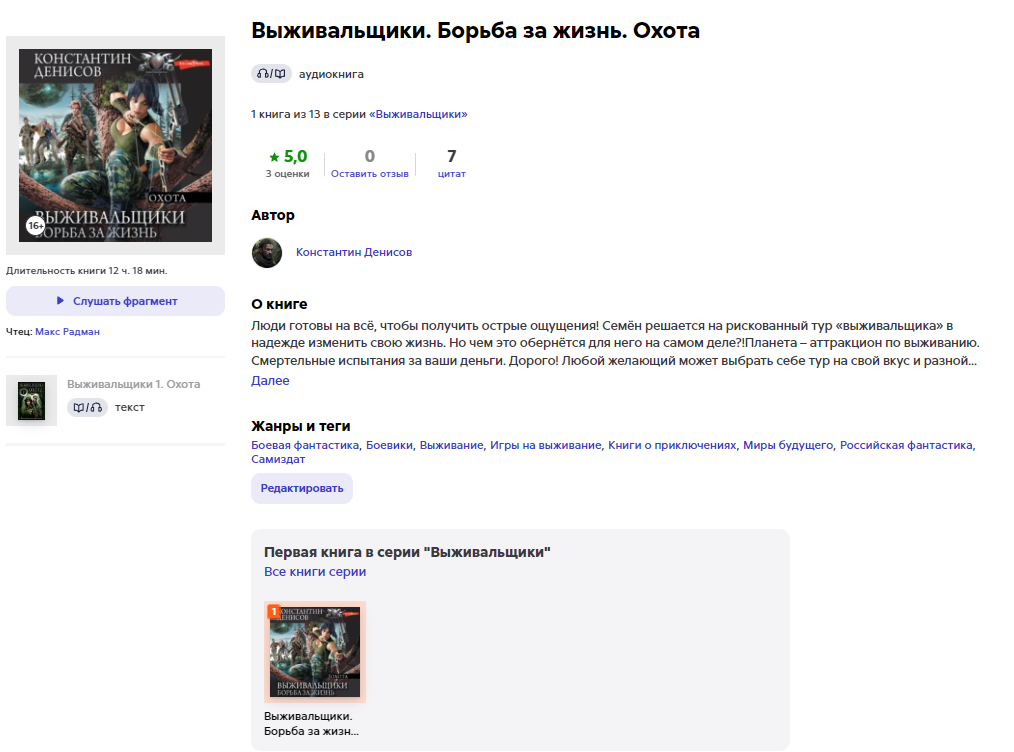The image size is (1014, 752).
Task: Select the Игры на выживание tag
Action: (x=546, y=446)
